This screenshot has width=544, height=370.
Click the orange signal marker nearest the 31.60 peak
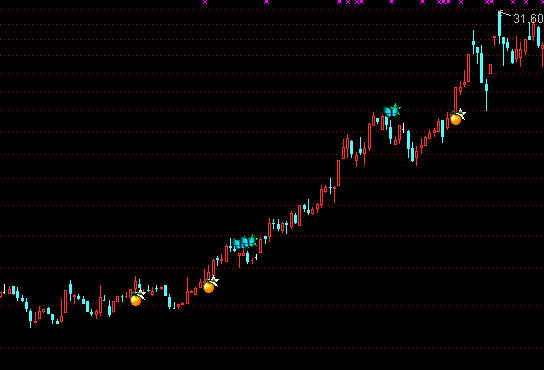click(x=456, y=119)
